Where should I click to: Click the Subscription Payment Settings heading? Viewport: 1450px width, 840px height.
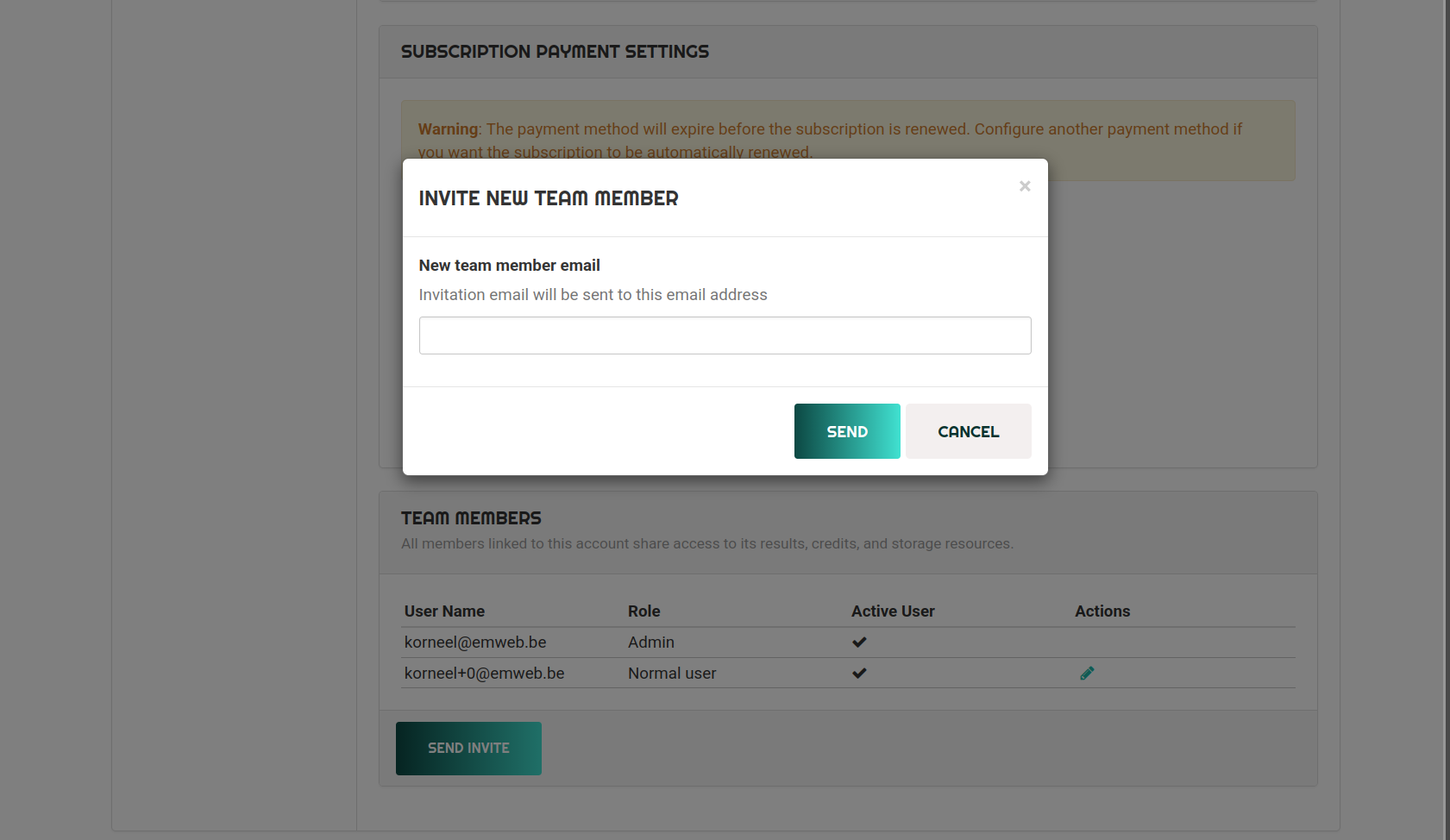(x=555, y=52)
